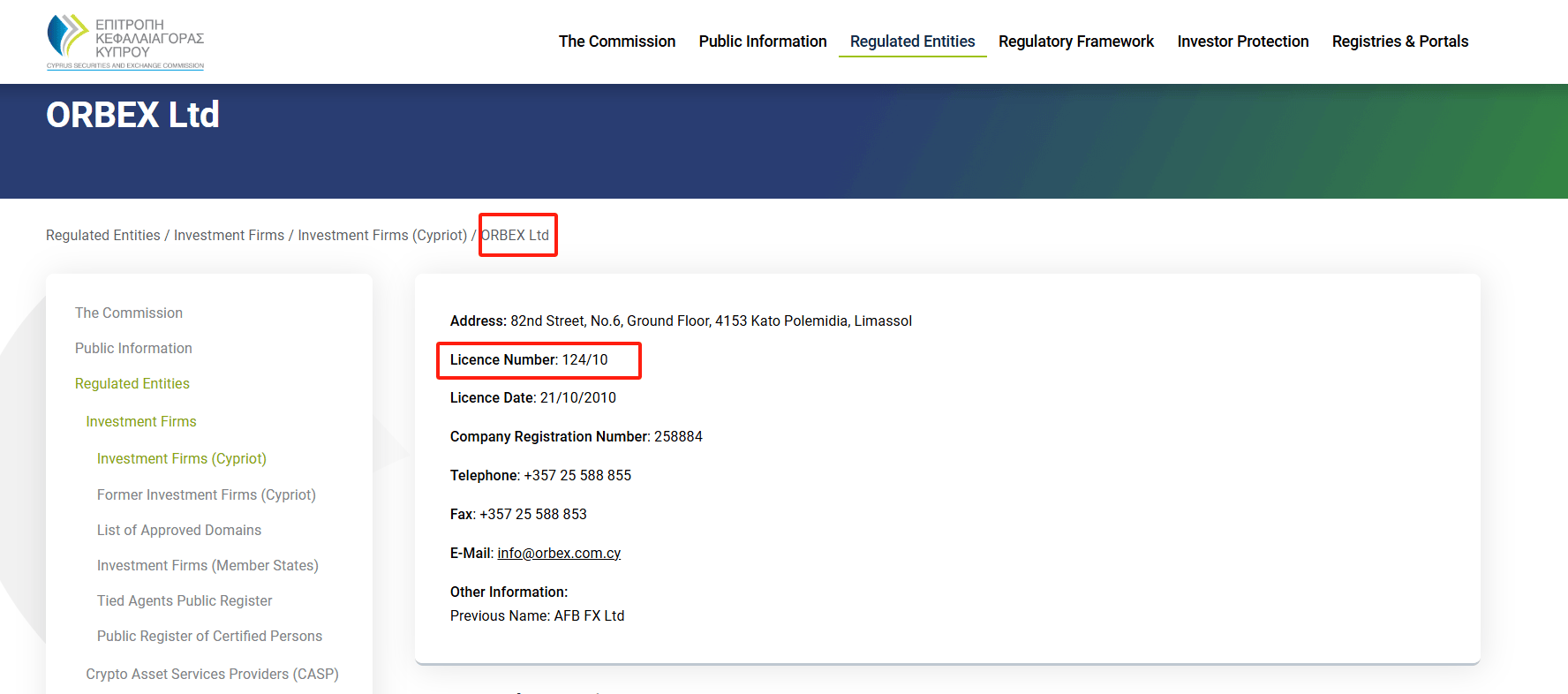Open Former Investment Firms (Cypriot) sidebar link
This screenshot has width=1568, height=694.
(x=207, y=494)
